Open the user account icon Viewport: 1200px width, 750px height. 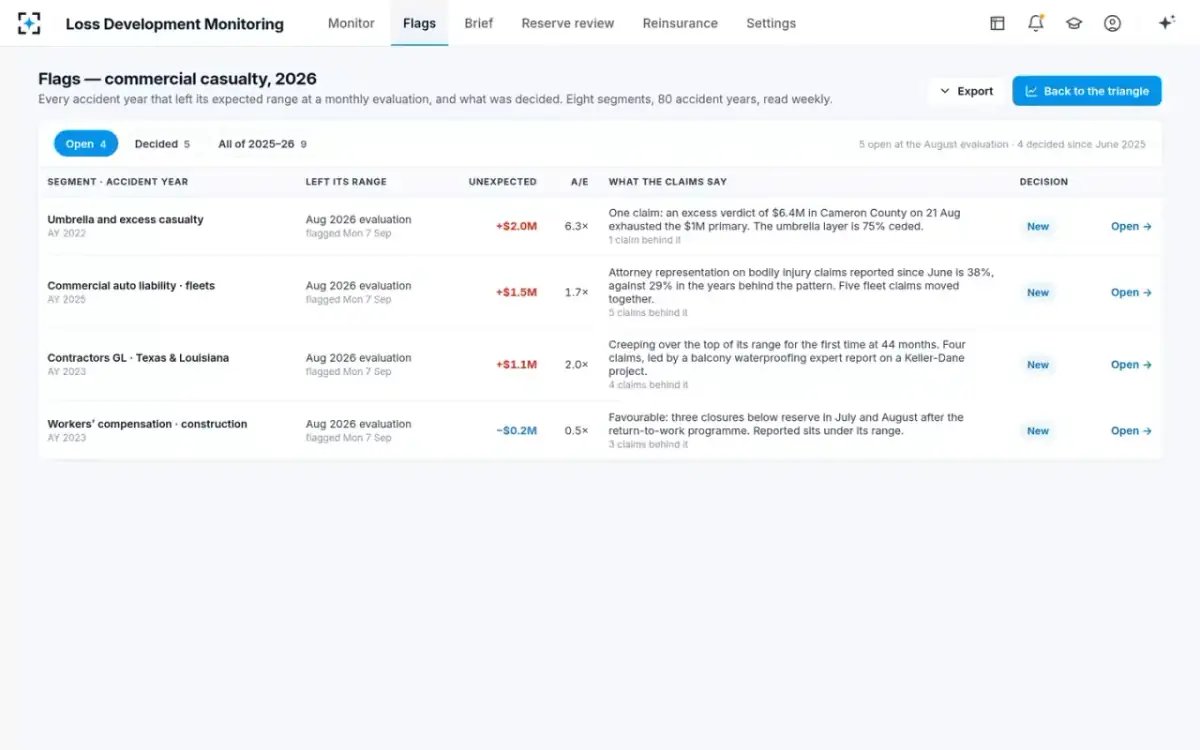click(1112, 23)
